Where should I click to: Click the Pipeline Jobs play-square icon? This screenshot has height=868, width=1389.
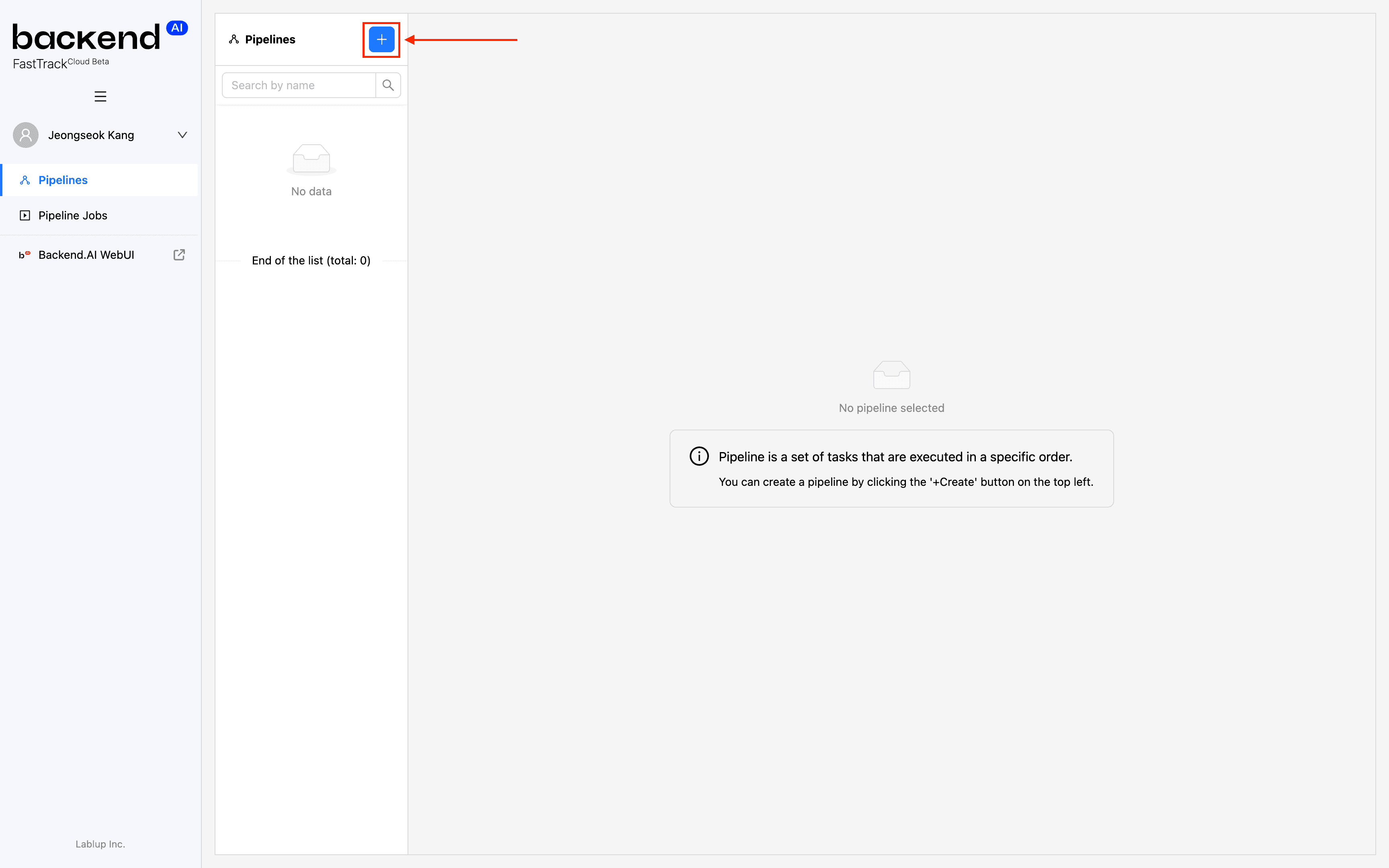coord(25,215)
